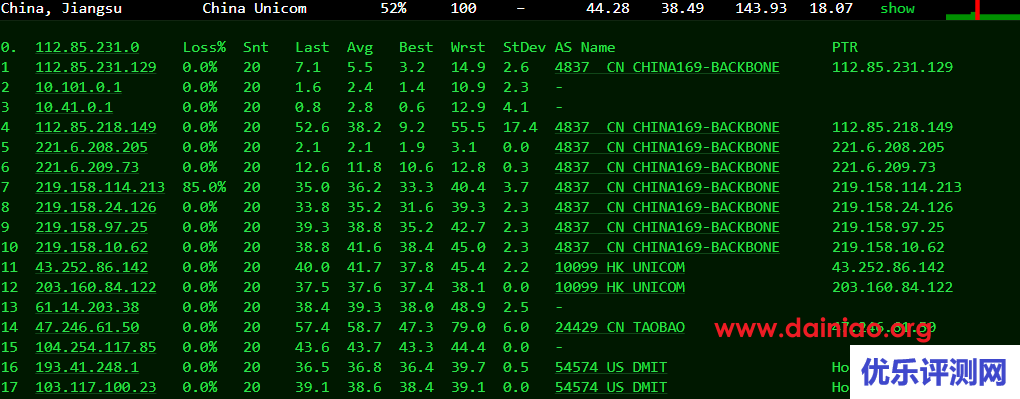Image resolution: width=1020 pixels, height=399 pixels.
Task: Click the "PTR" column header
Action: [x=845, y=48]
